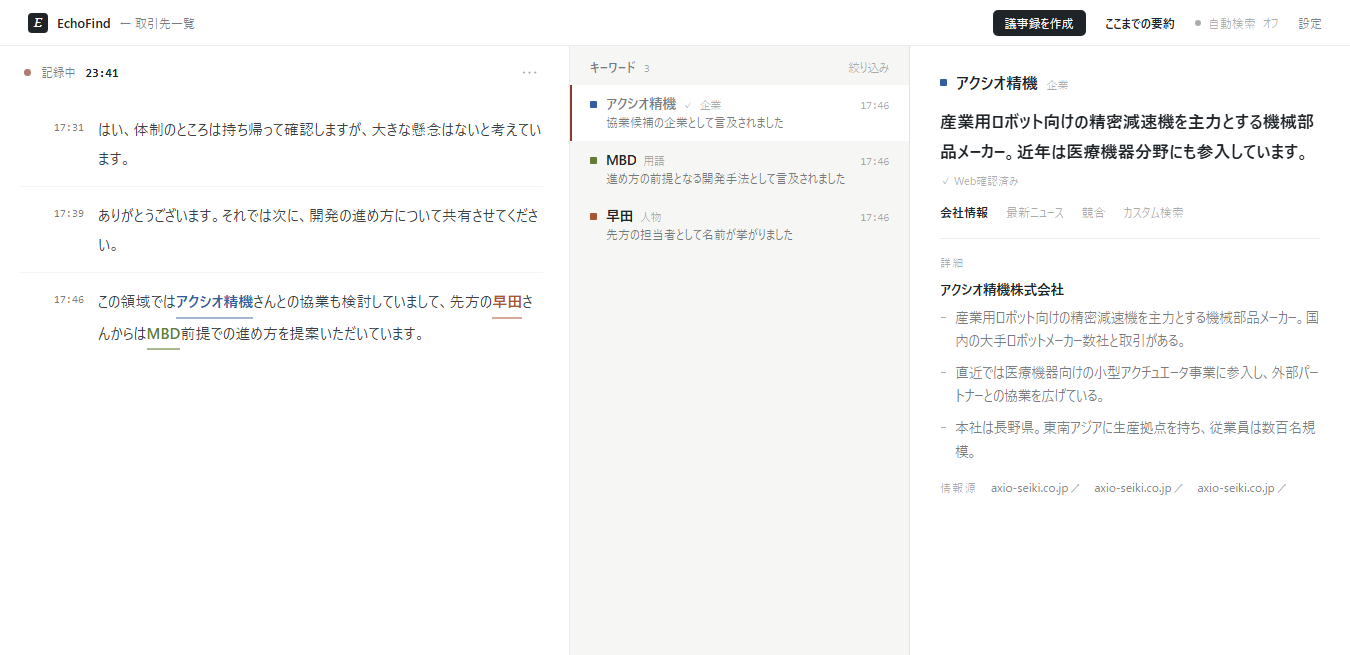Image resolution: width=1350 pixels, height=655 pixels.
Task: Switch to the 最新ニュース tab
Action: [x=1035, y=213]
